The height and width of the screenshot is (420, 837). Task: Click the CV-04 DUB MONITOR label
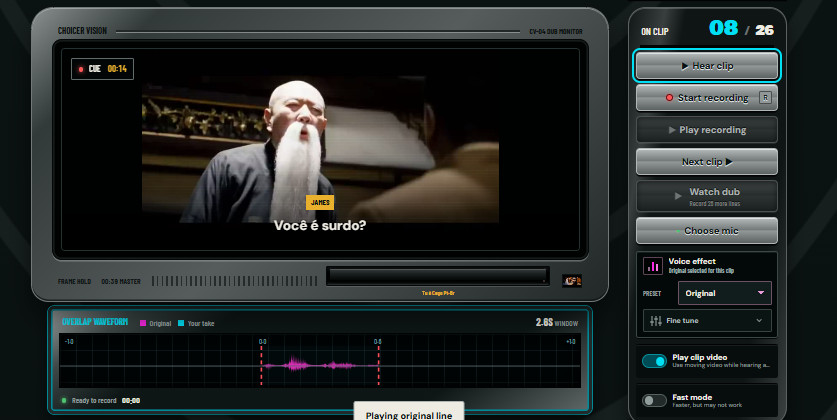pos(556,31)
